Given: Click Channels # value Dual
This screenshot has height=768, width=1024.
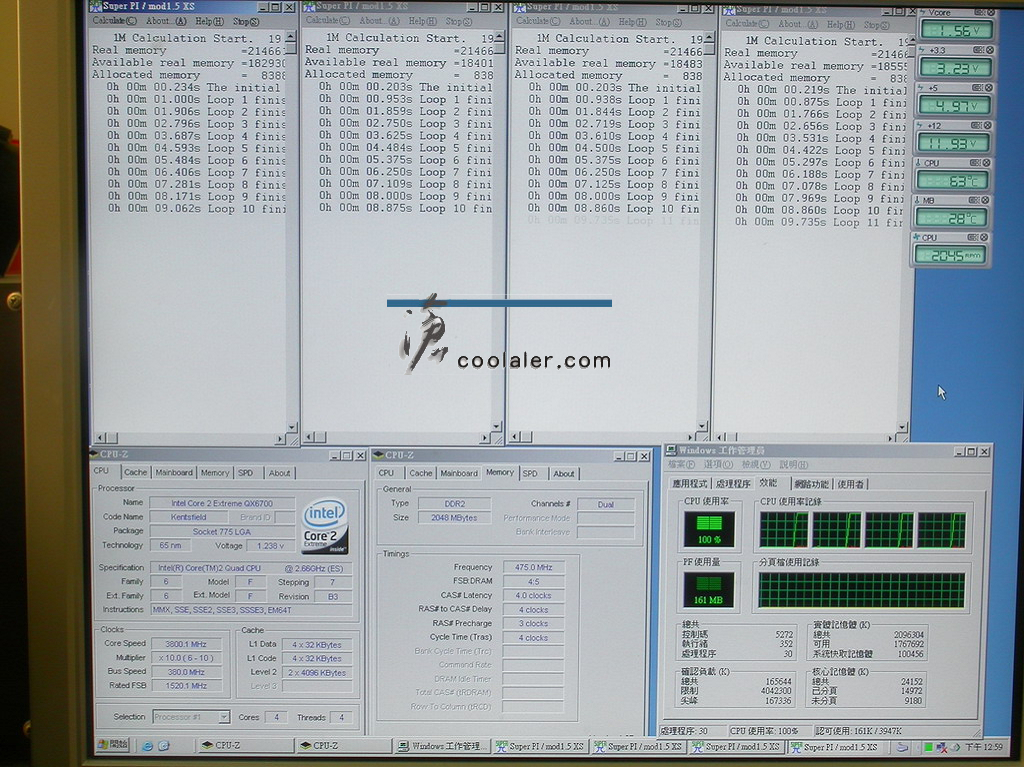Looking at the screenshot, I should tap(605, 504).
